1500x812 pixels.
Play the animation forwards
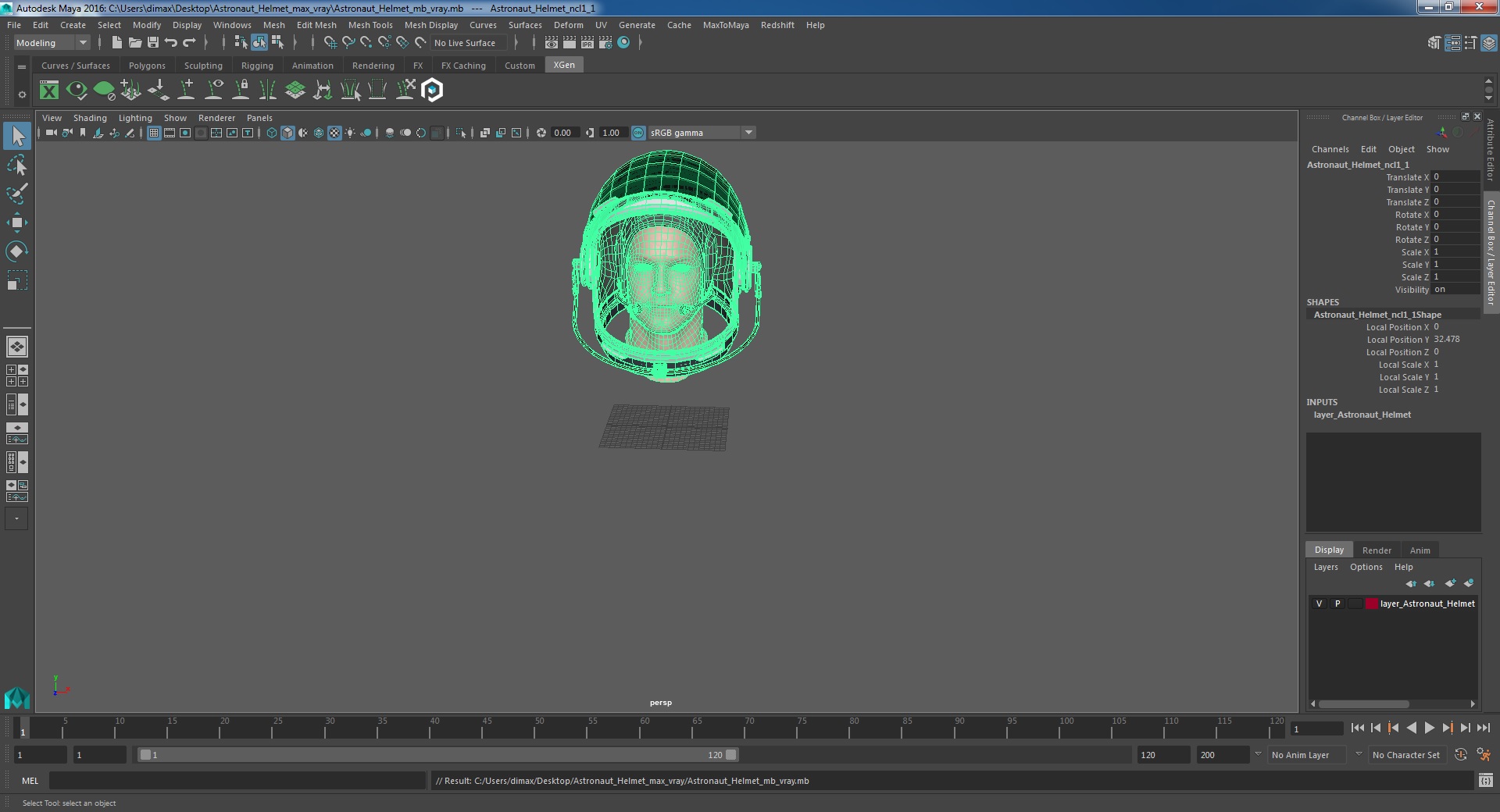pyautogui.click(x=1429, y=728)
